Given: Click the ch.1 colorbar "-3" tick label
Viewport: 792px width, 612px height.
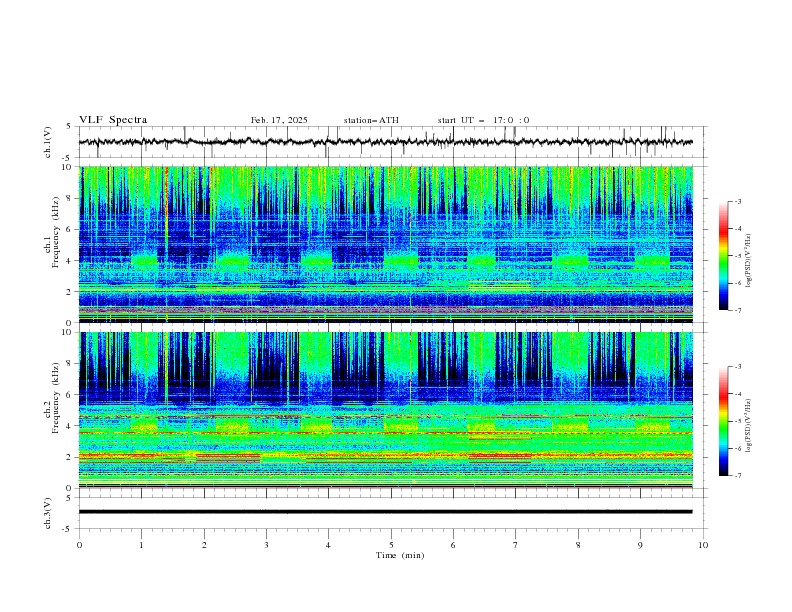Looking at the screenshot, I should coord(737,201).
